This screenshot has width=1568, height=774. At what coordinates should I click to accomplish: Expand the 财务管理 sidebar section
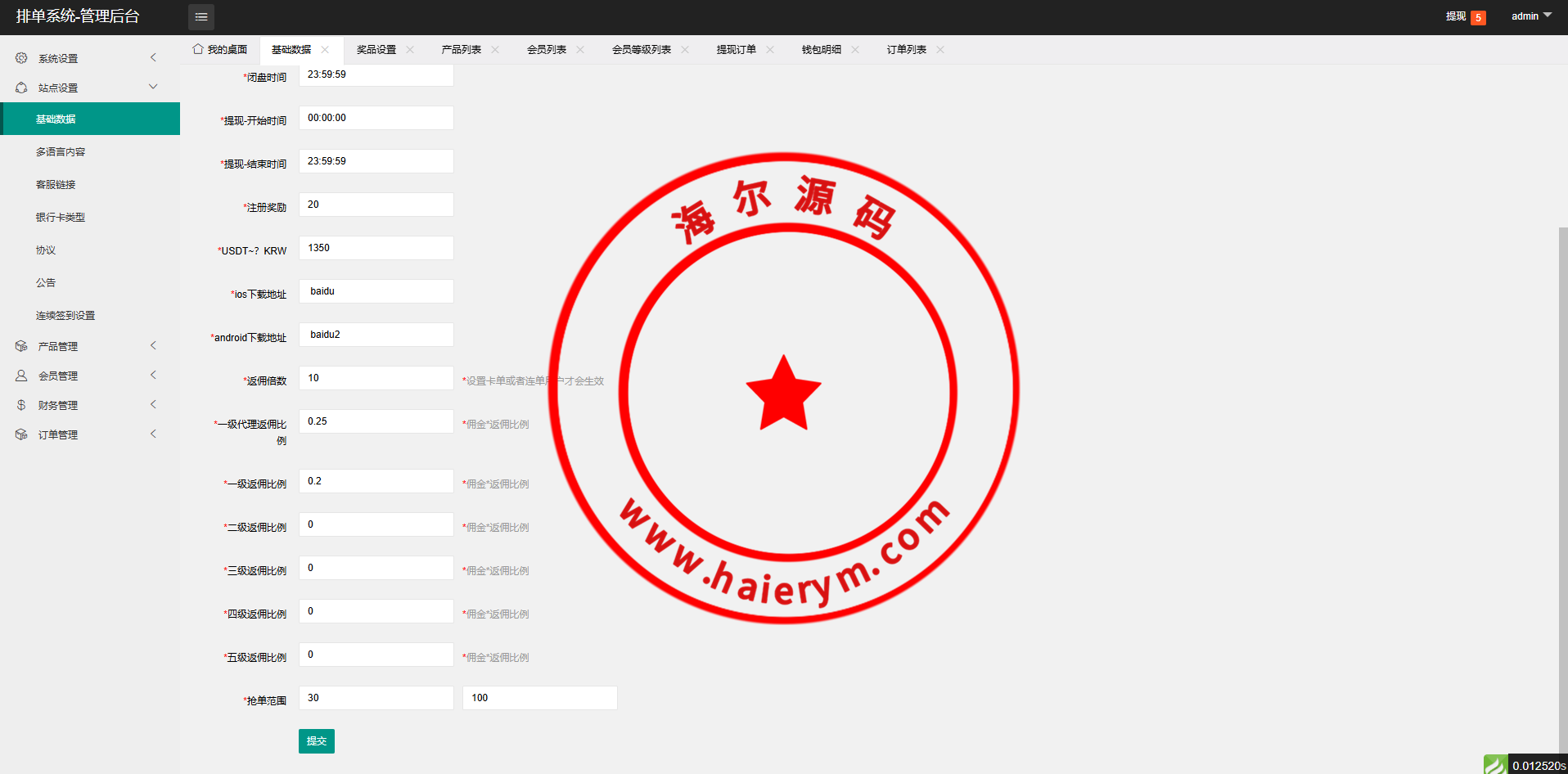(x=90, y=405)
